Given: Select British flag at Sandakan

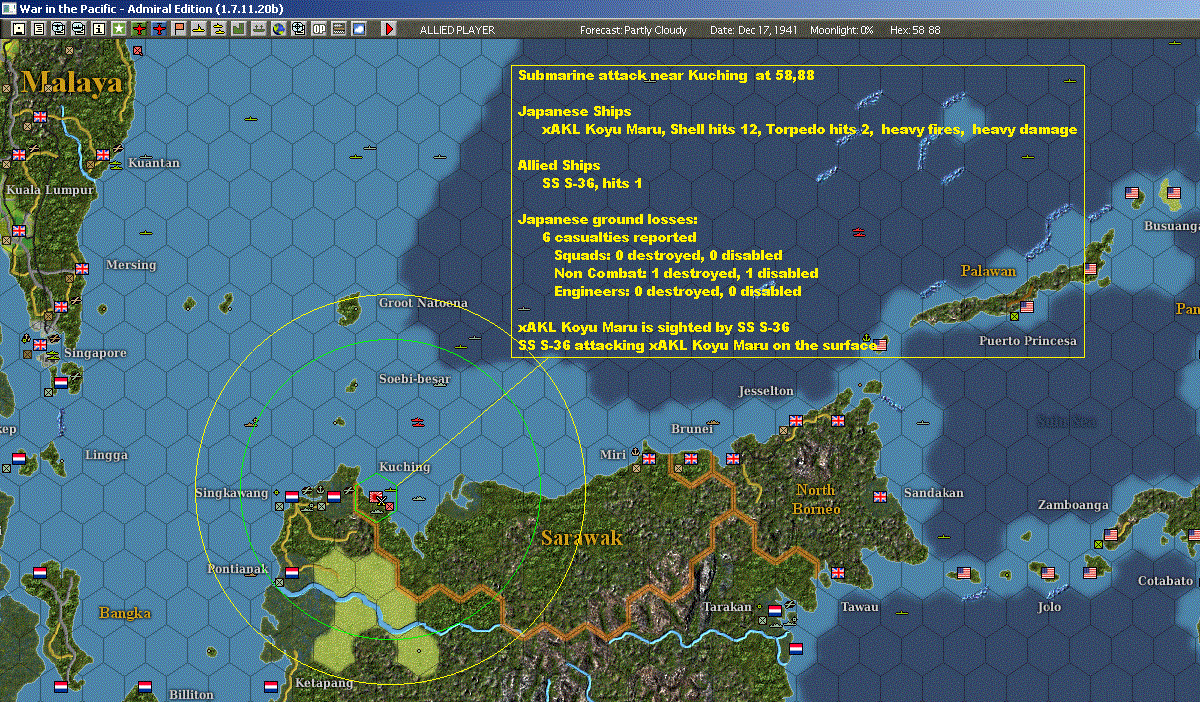Looking at the screenshot, I should point(881,497).
